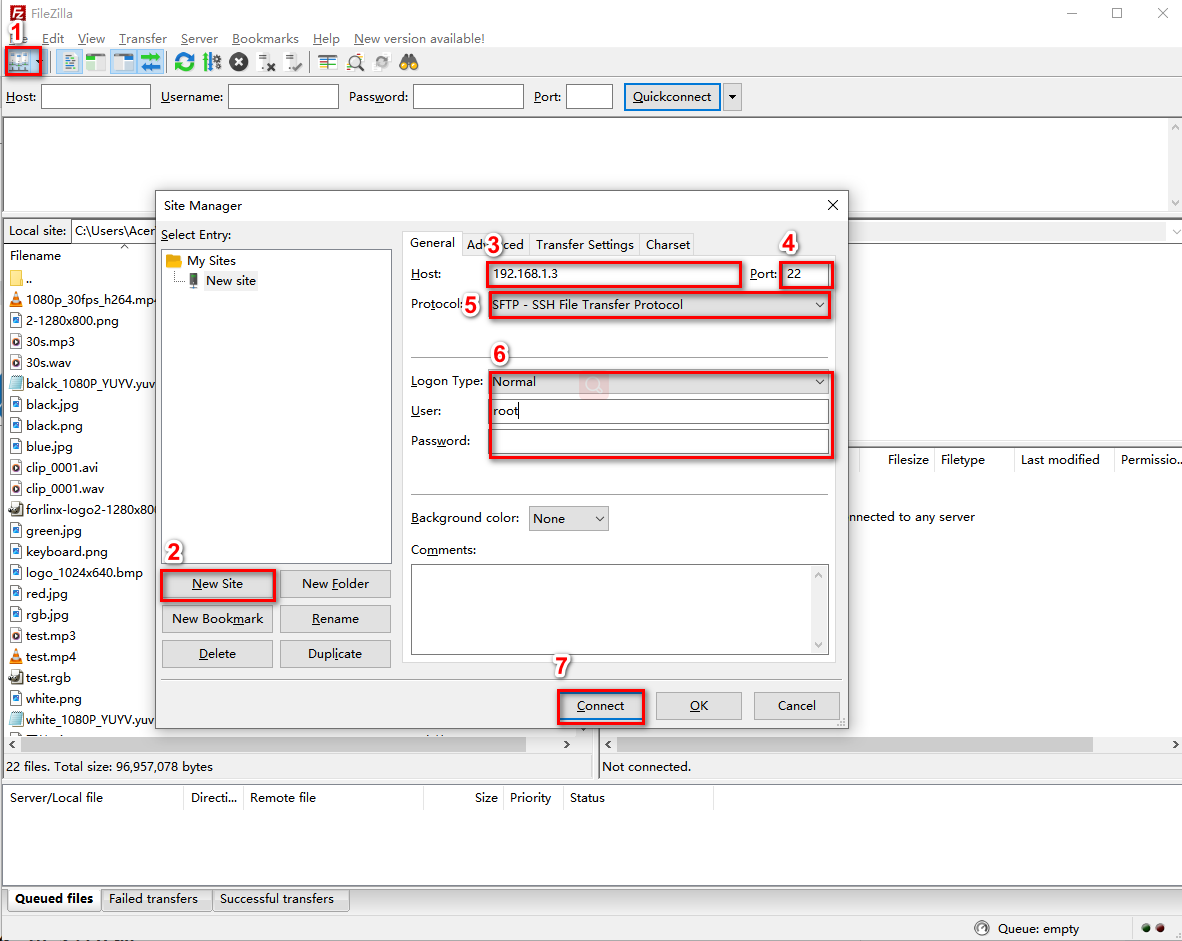The width and height of the screenshot is (1182, 941).
Task: Click the disconnect from server icon
Action: click(266, 62)
